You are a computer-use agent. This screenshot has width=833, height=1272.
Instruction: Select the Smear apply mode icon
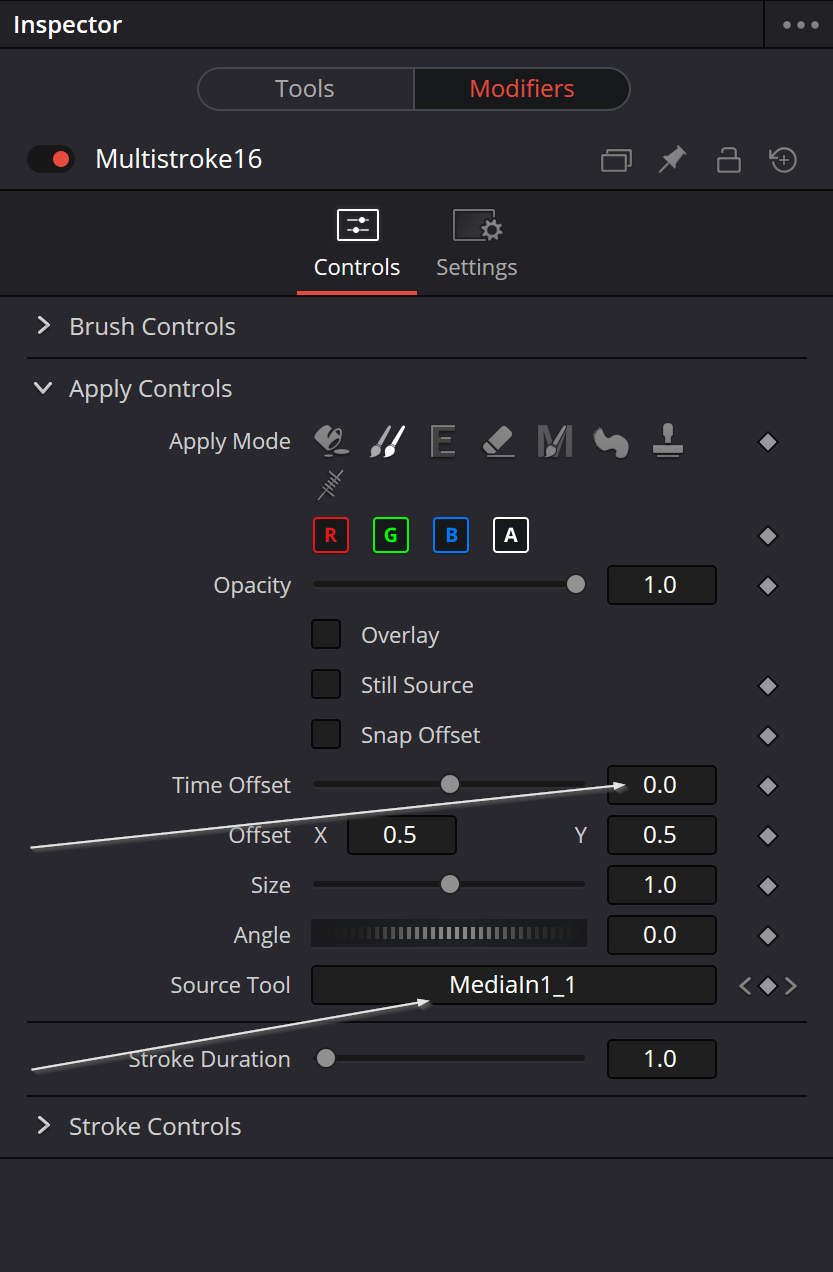point(610,440)
